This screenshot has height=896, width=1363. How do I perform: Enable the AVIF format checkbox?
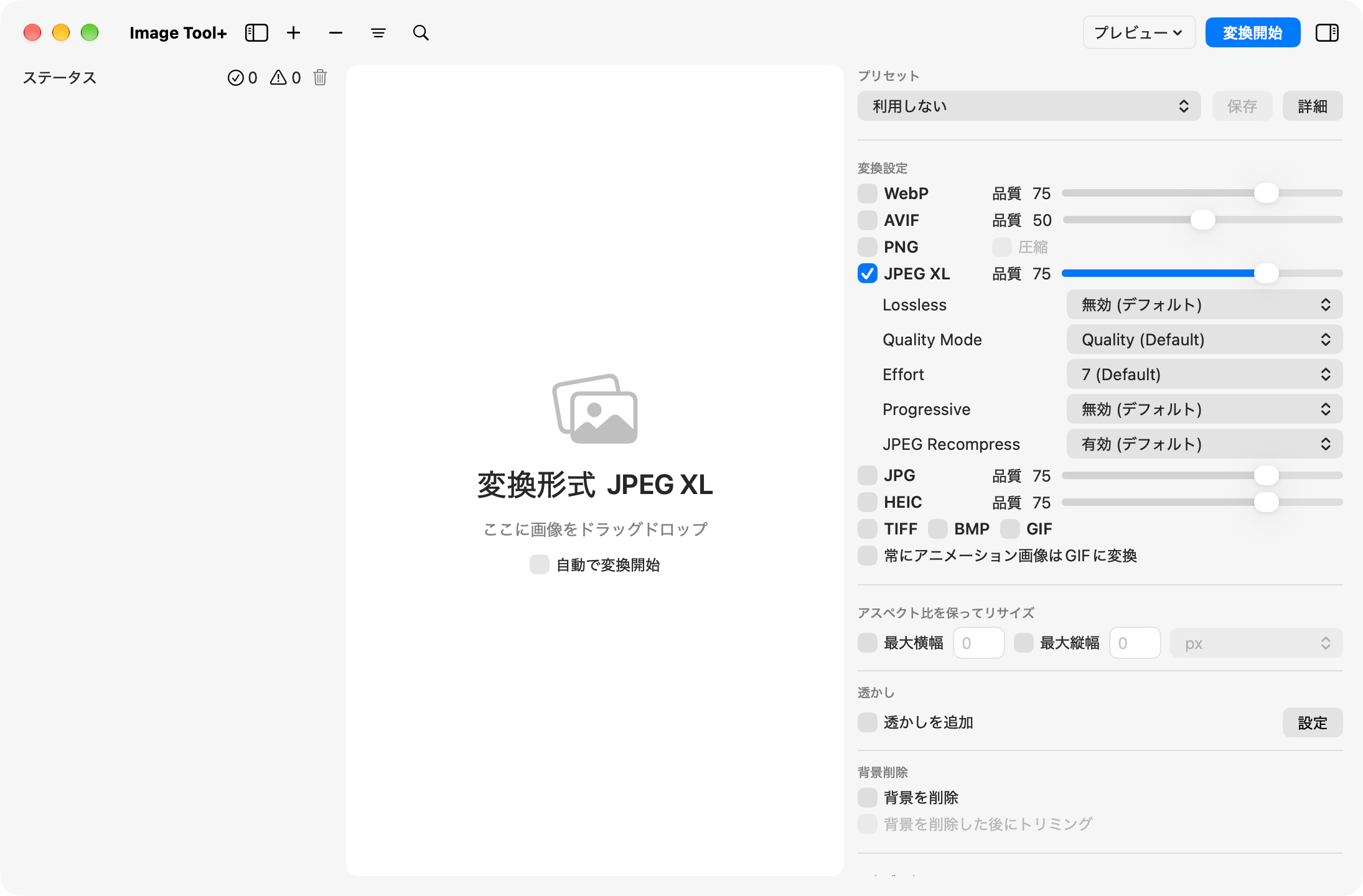868,220
